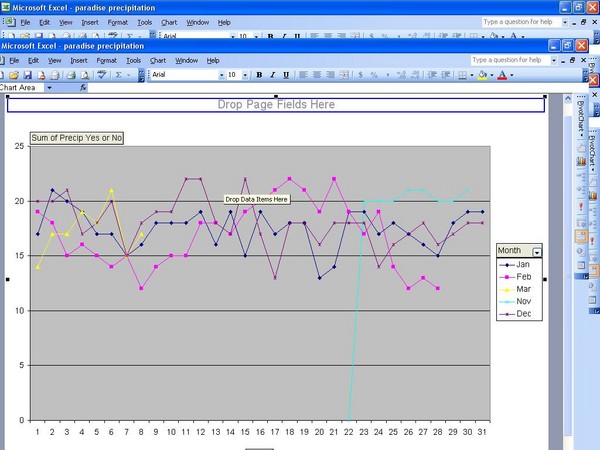The height and width of the screenshot is (450, 600).
Task: Toggle Italic formatting in front window
Action: click(272, 75)
